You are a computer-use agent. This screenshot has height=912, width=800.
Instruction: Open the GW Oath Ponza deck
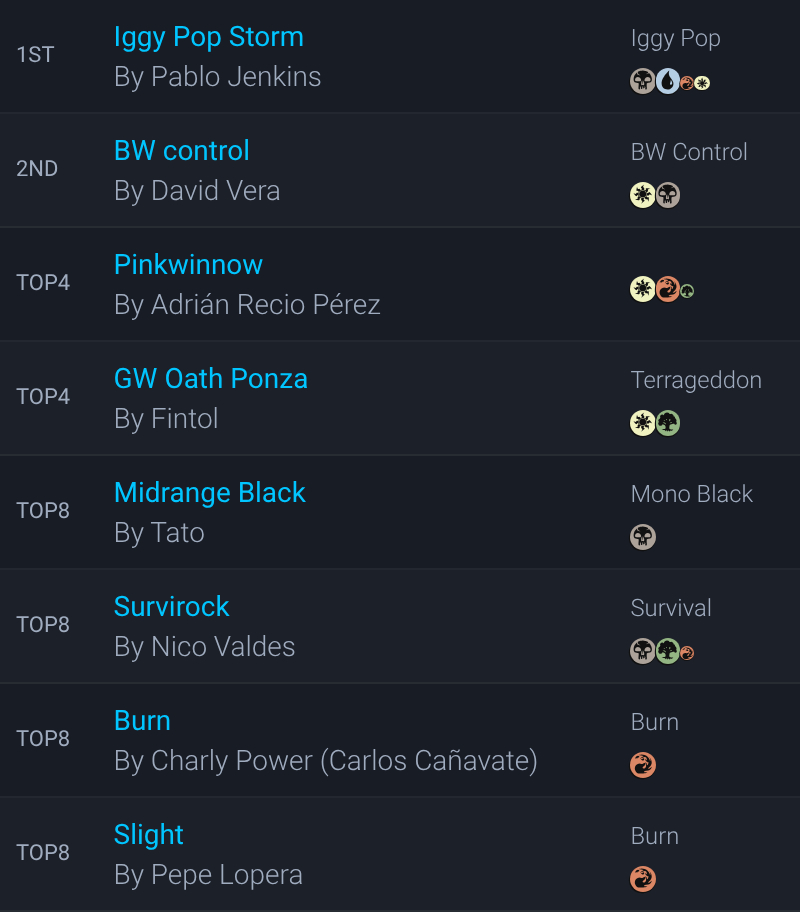(x=210, y=379)
